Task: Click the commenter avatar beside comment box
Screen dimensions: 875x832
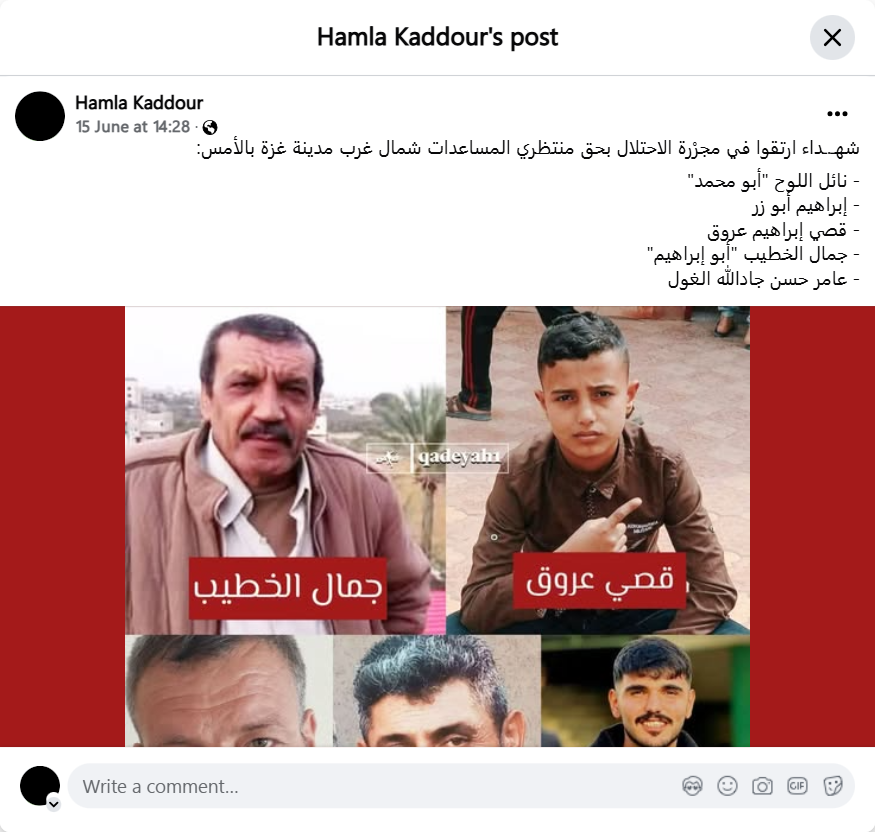Action: point(40,786)
